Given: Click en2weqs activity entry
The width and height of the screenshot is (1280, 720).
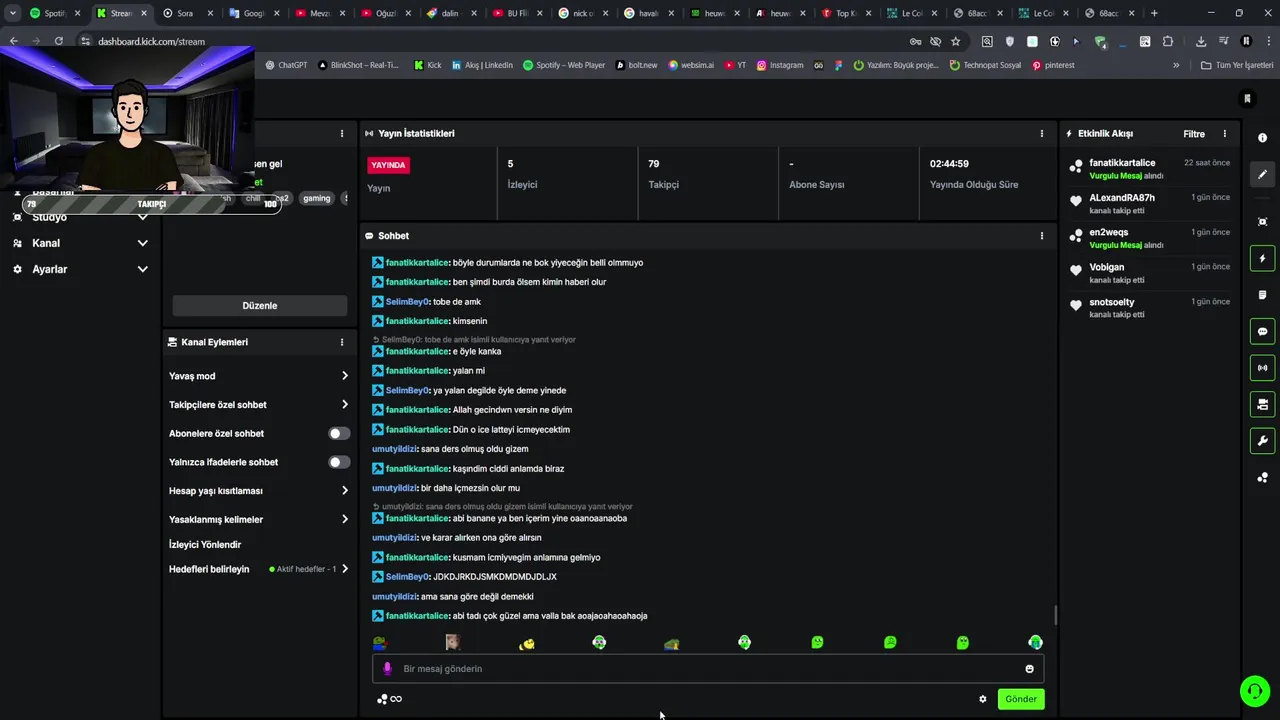Looking at the screenshot, I should [x=1149, y=238].
